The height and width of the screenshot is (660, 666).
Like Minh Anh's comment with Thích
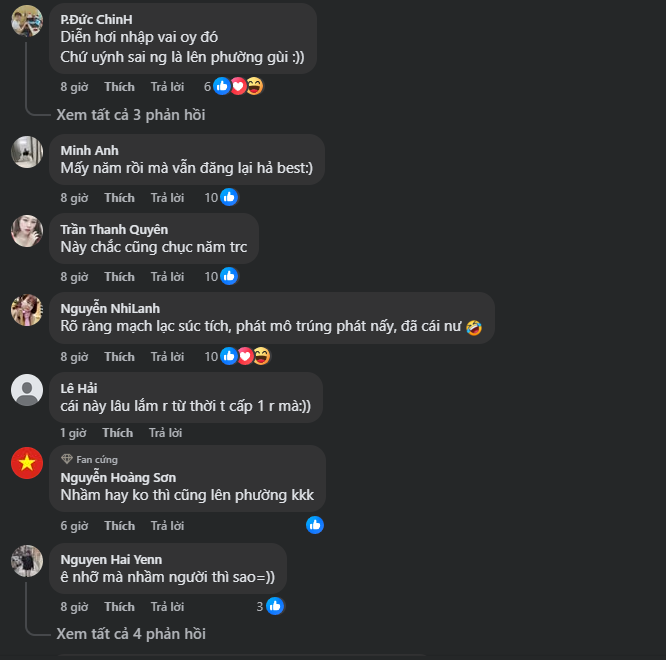coord(119,198)
